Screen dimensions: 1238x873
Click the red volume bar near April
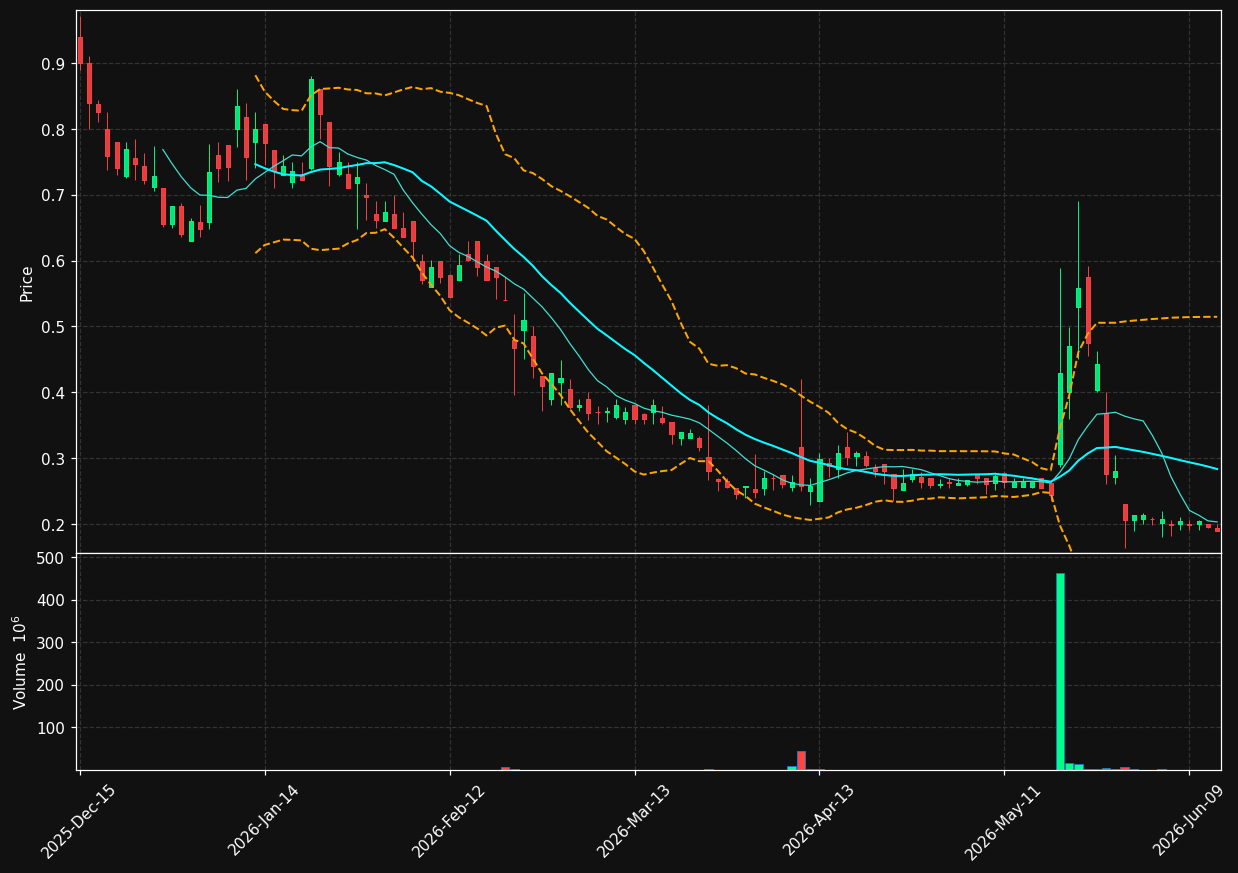[x=801, y=760]
